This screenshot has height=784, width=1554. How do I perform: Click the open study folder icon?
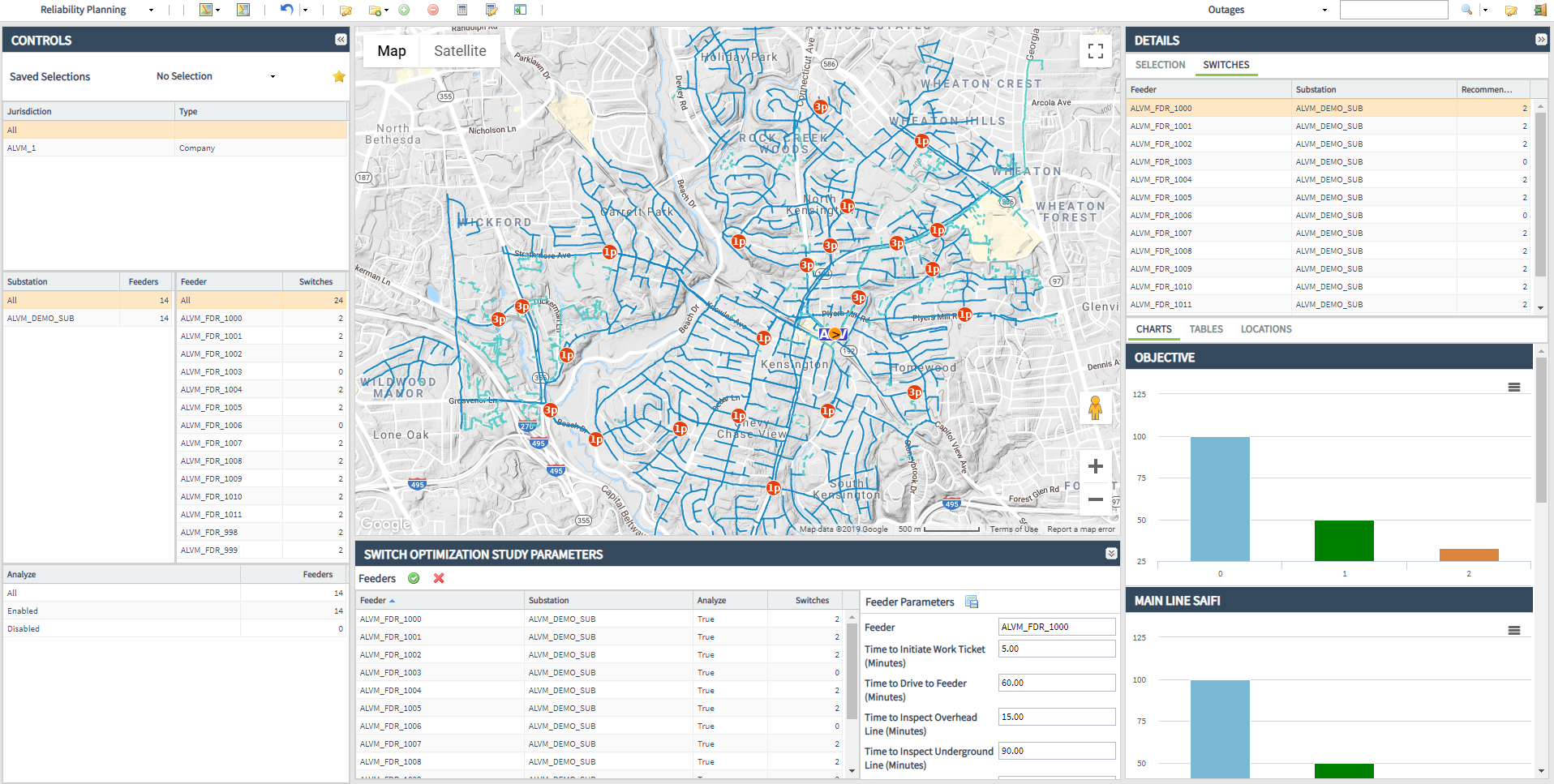pyautogui.click(x=346, y=10)
